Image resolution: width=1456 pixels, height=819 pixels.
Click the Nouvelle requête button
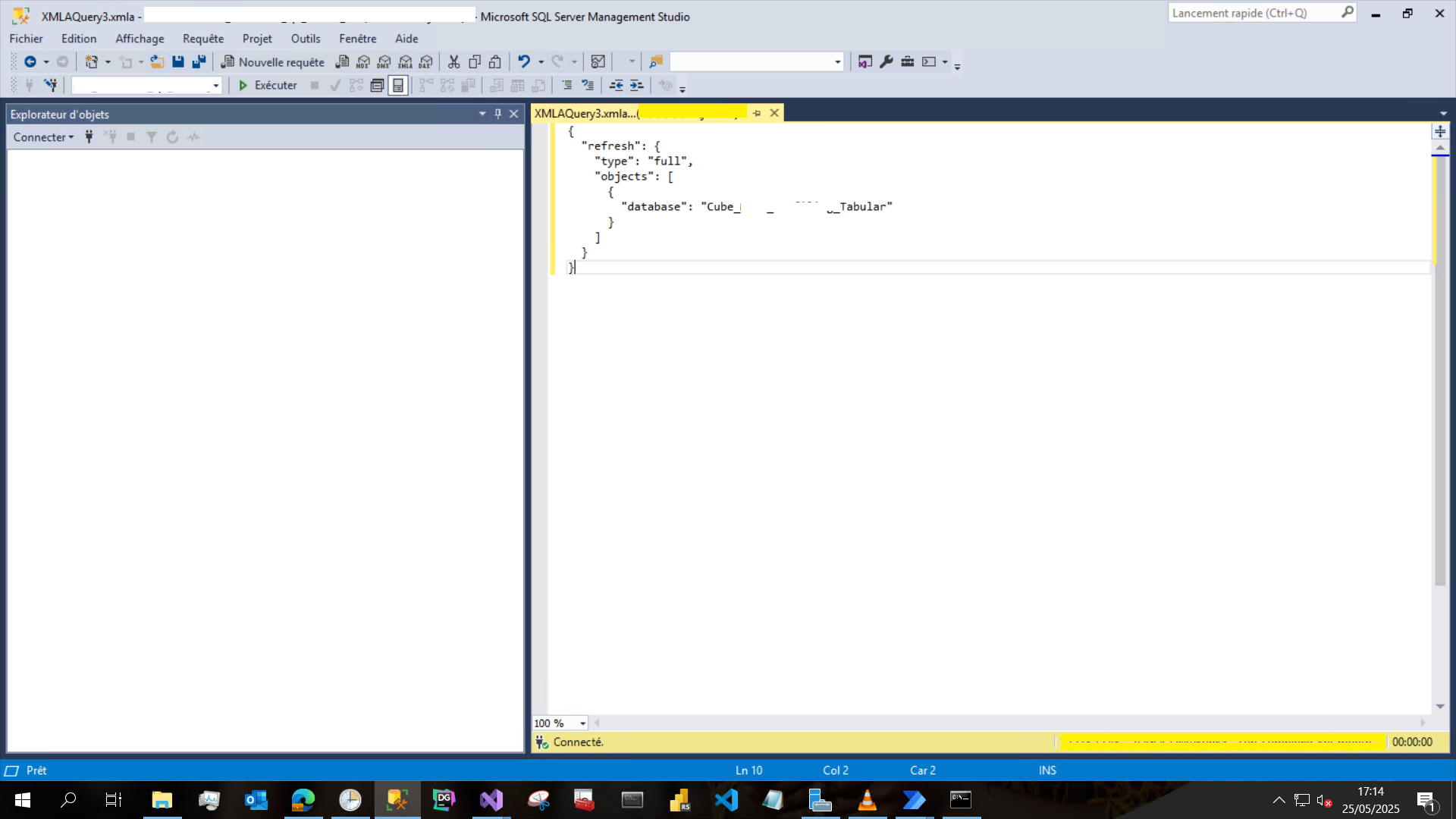272,62
